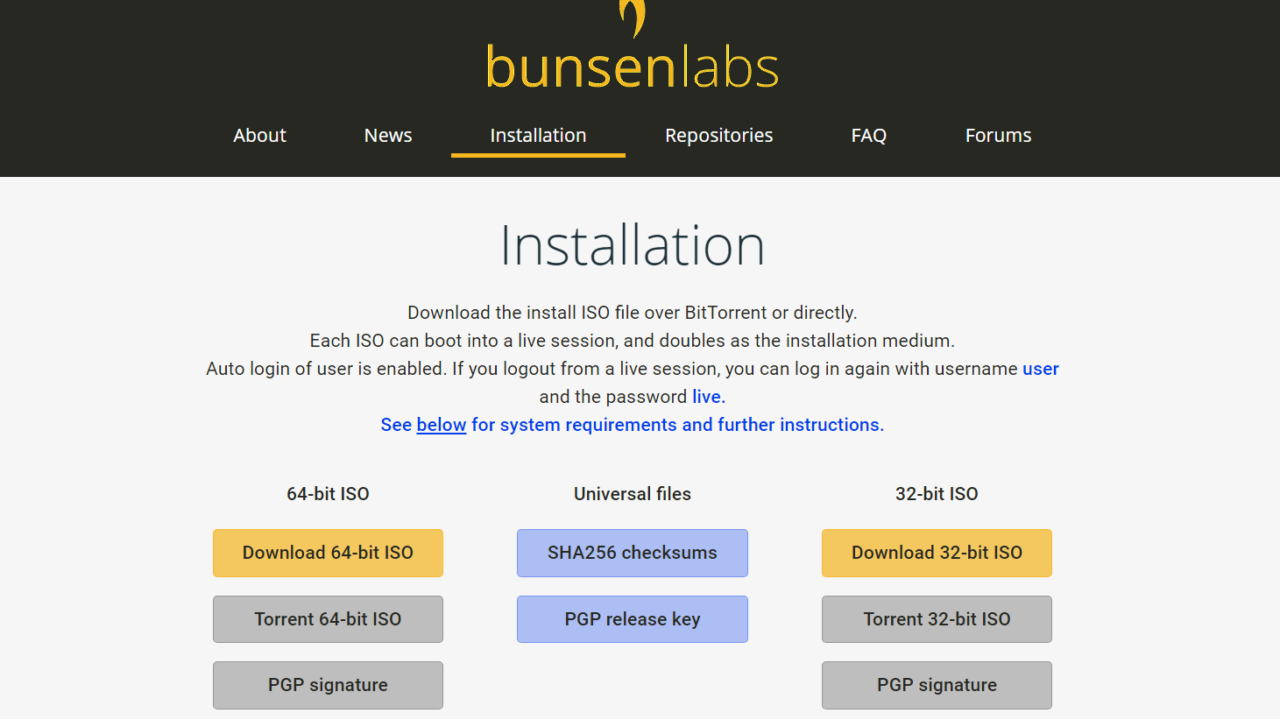Click the 'Universal files' column heading
Viewport: 1280px width, 720px height.
point(632,494)
